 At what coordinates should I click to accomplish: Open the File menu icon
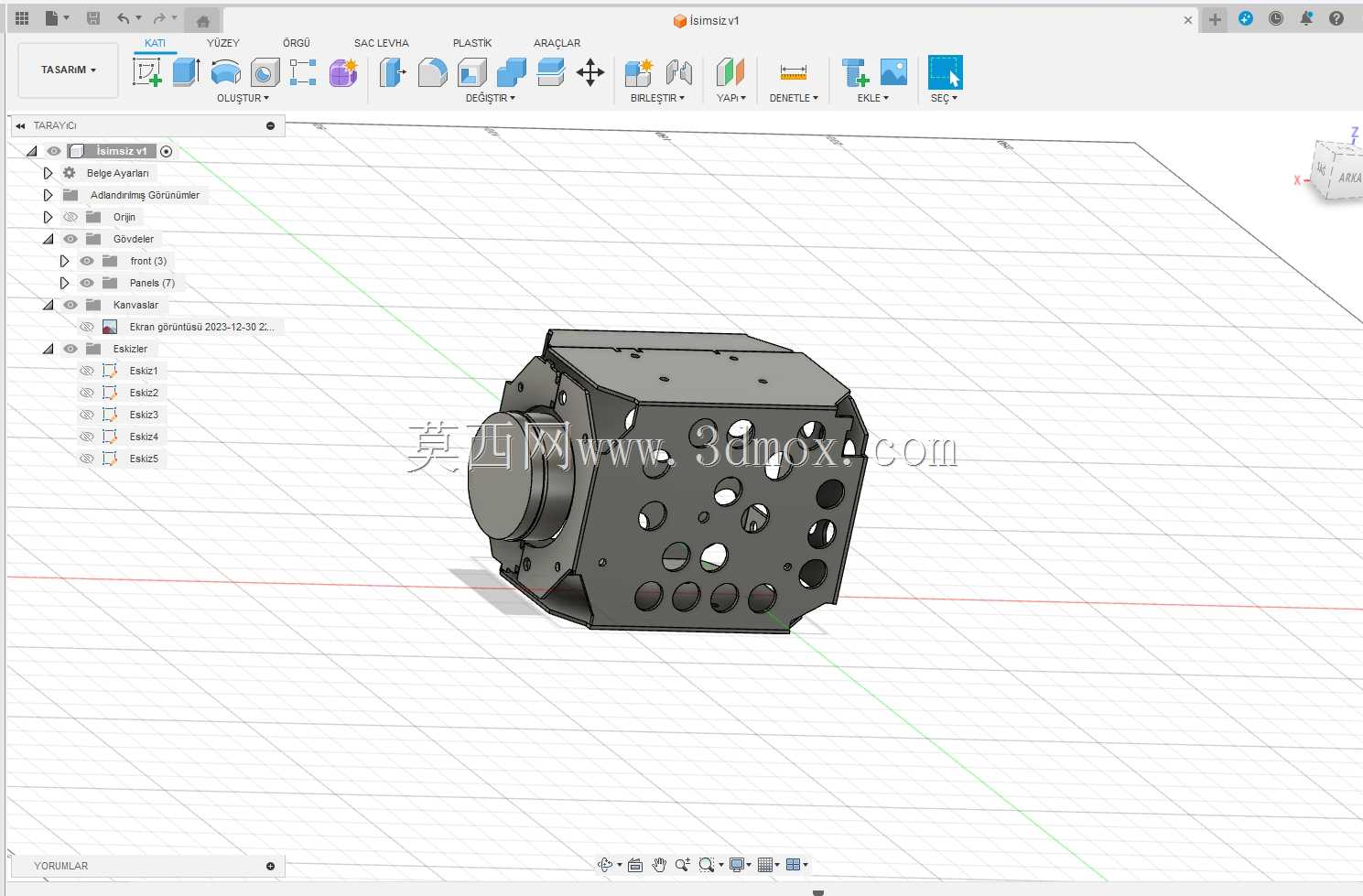pyautogui.click(x=56, y=18)
